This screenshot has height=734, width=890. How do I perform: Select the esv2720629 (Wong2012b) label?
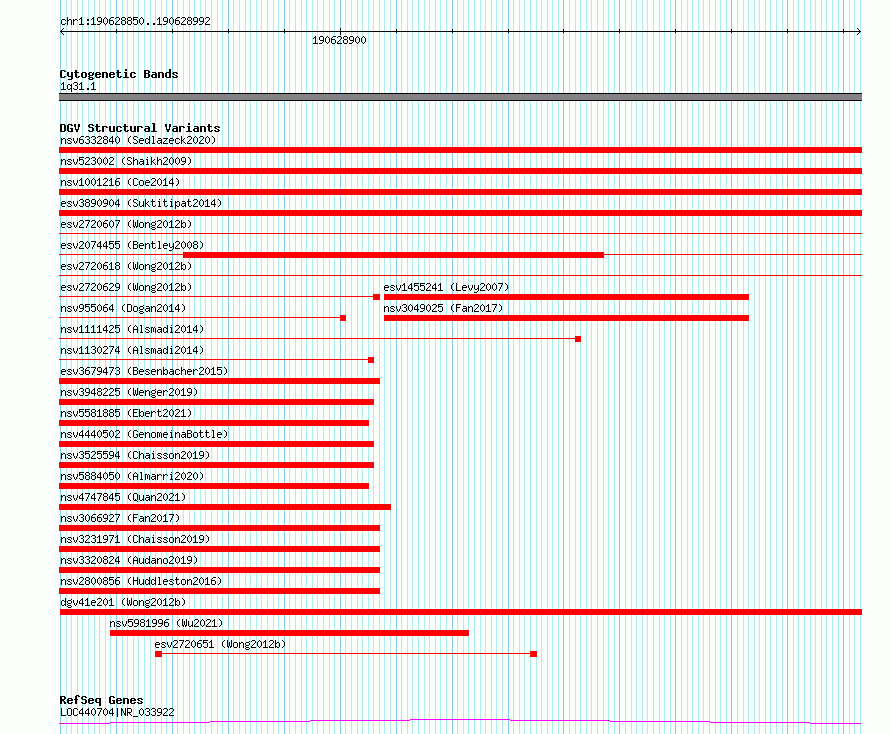[x=126, y=287]
